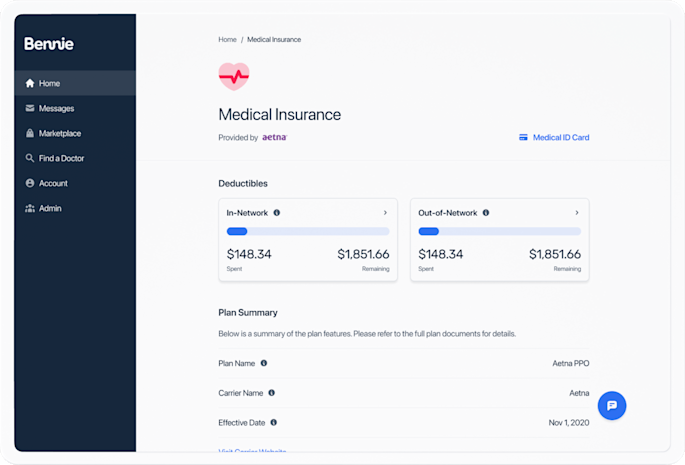Image resolution: width=685 pixels, height=465 pixels.
Task: Click the Medical Insurance page title
Action: click(x=280, y=115)
